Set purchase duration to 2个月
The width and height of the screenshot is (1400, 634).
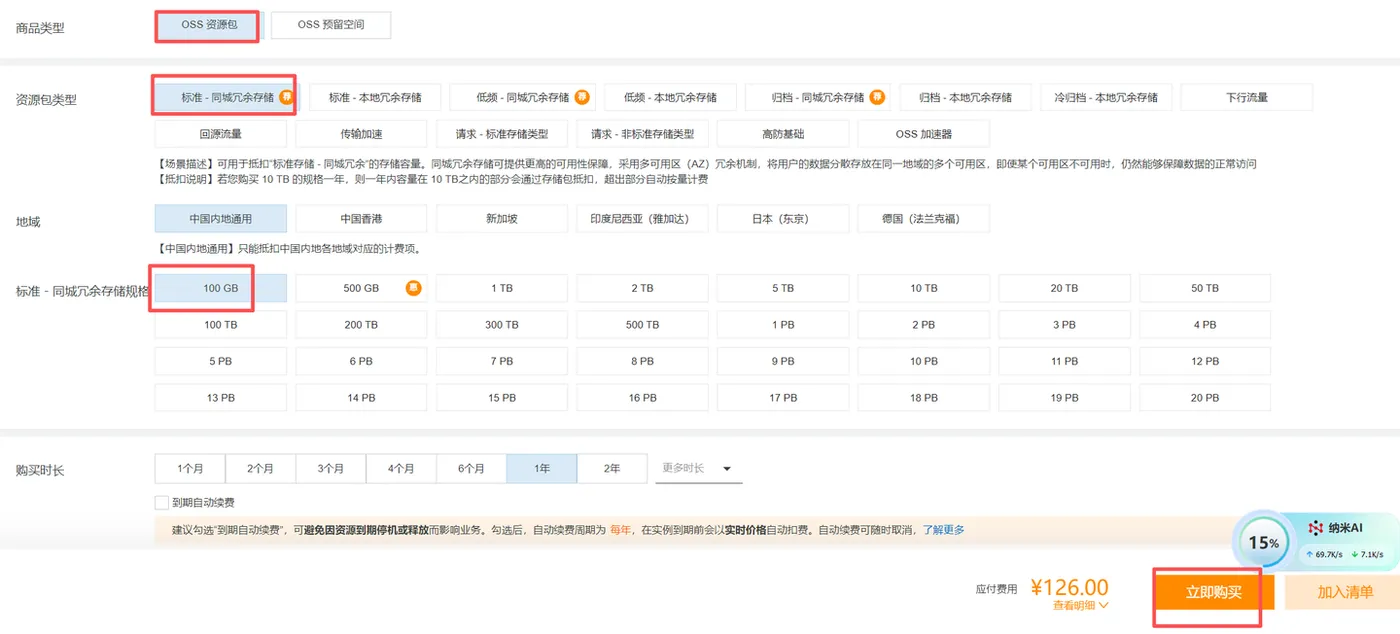(x=260, y=468)
